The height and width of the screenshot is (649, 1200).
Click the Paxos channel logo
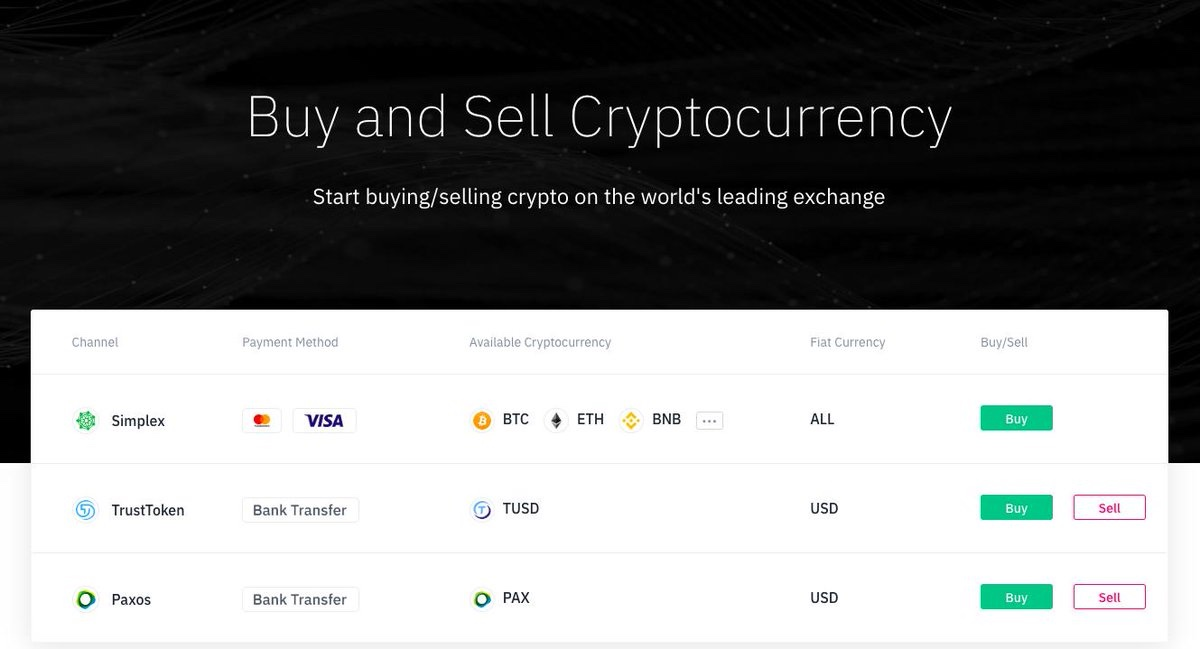pos(87,599)
